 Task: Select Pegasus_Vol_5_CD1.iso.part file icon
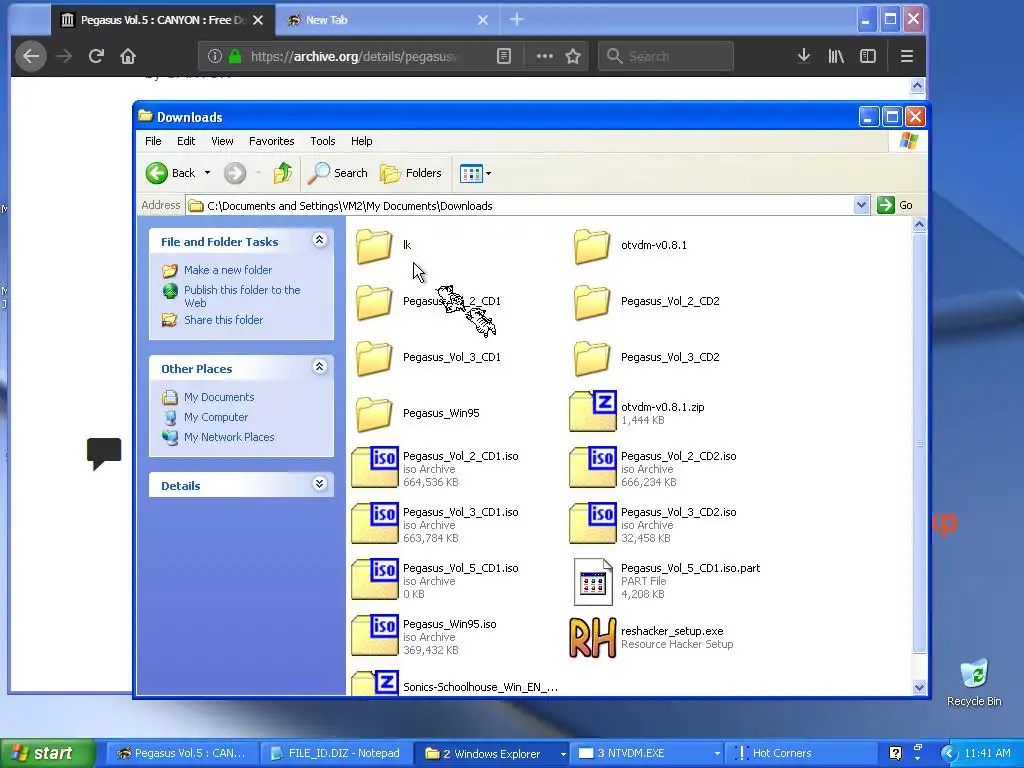(593, 581)
